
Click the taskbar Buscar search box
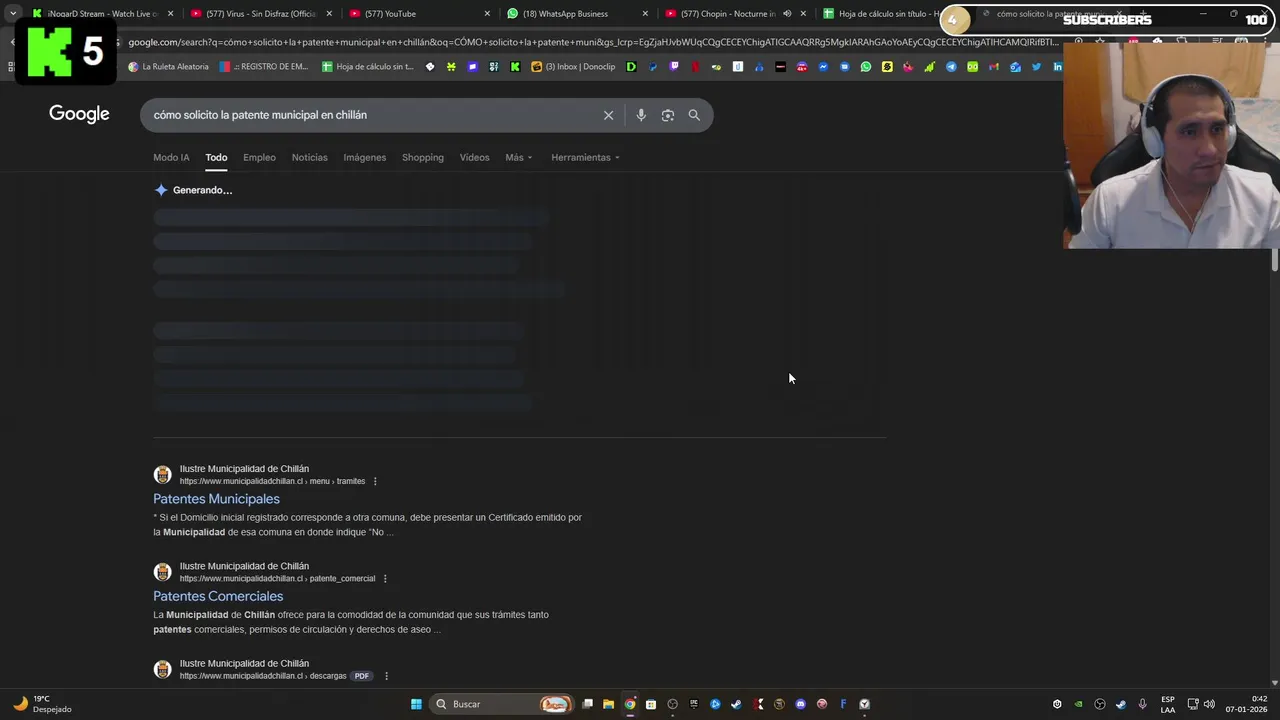coord(502,704)
